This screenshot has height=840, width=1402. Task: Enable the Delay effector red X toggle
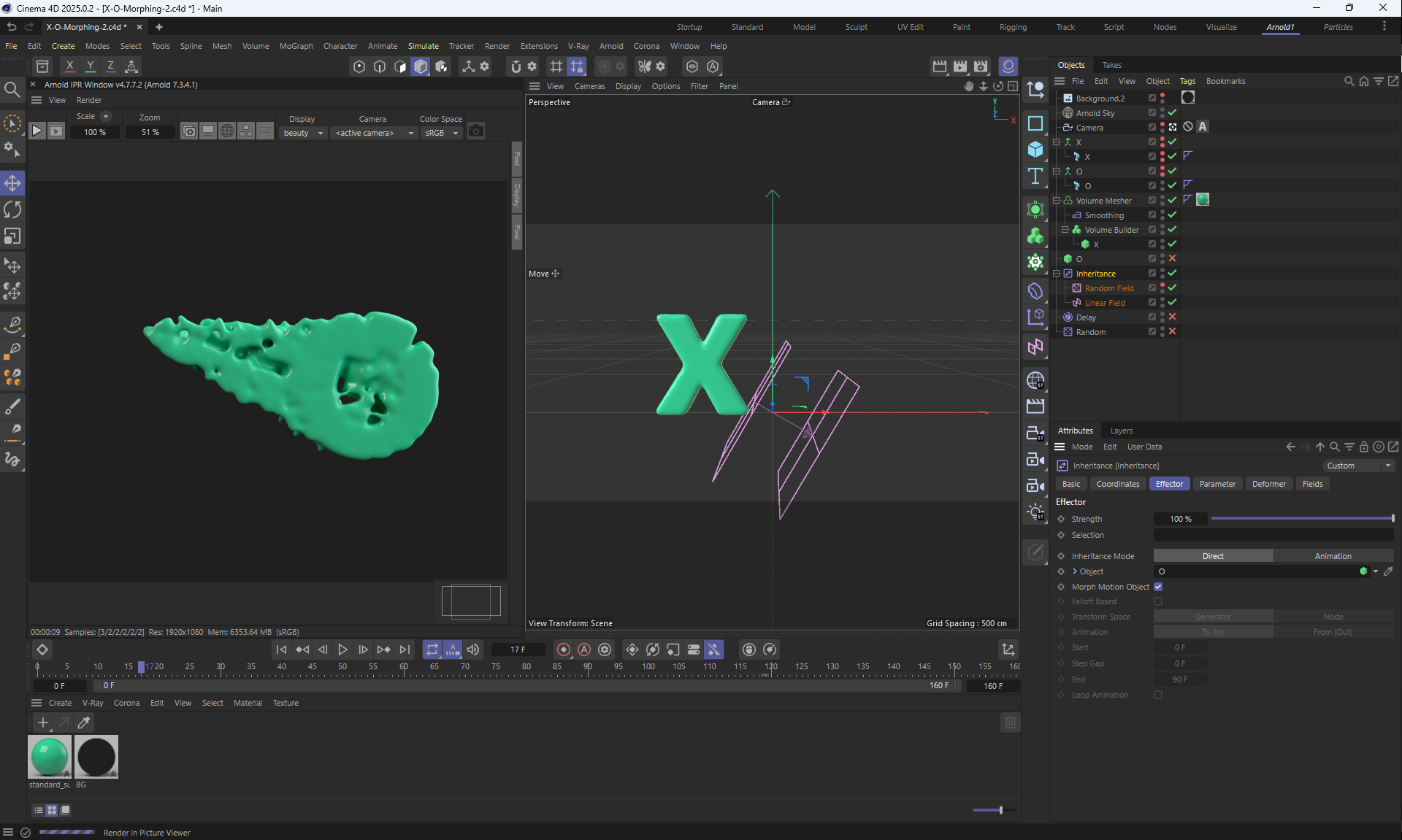(x=1172, y=317)
